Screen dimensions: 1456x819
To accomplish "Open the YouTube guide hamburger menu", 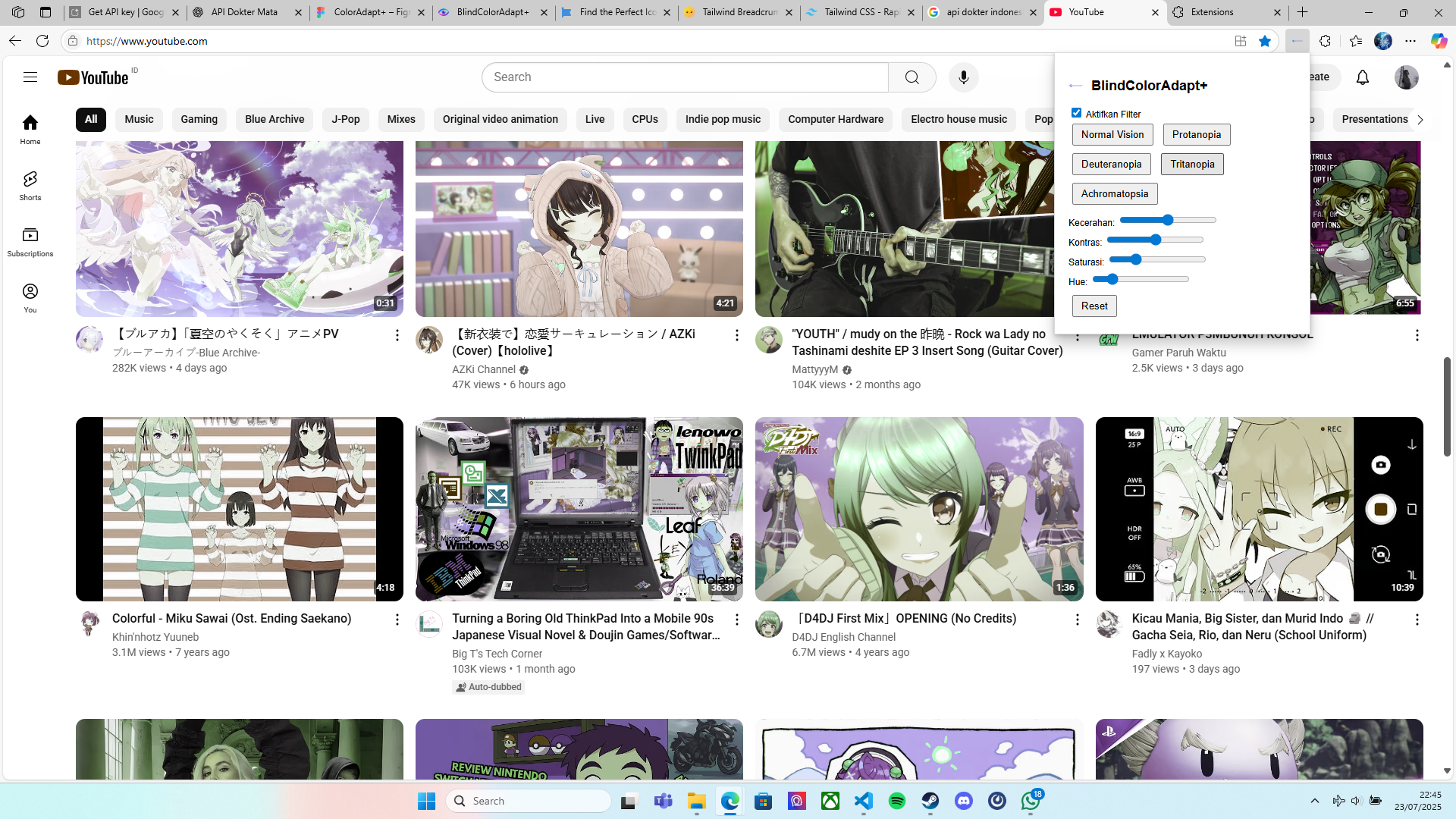I will [30, 77].
